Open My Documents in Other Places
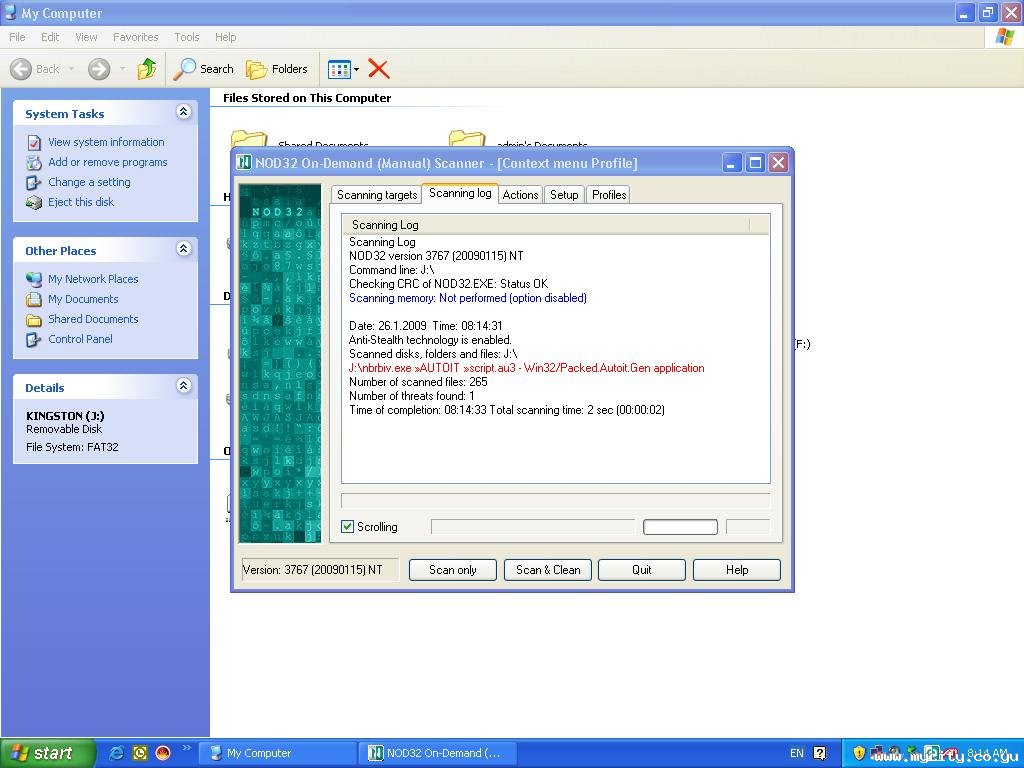This screenshot has width=1024, height=768. [x=83, y=299]
